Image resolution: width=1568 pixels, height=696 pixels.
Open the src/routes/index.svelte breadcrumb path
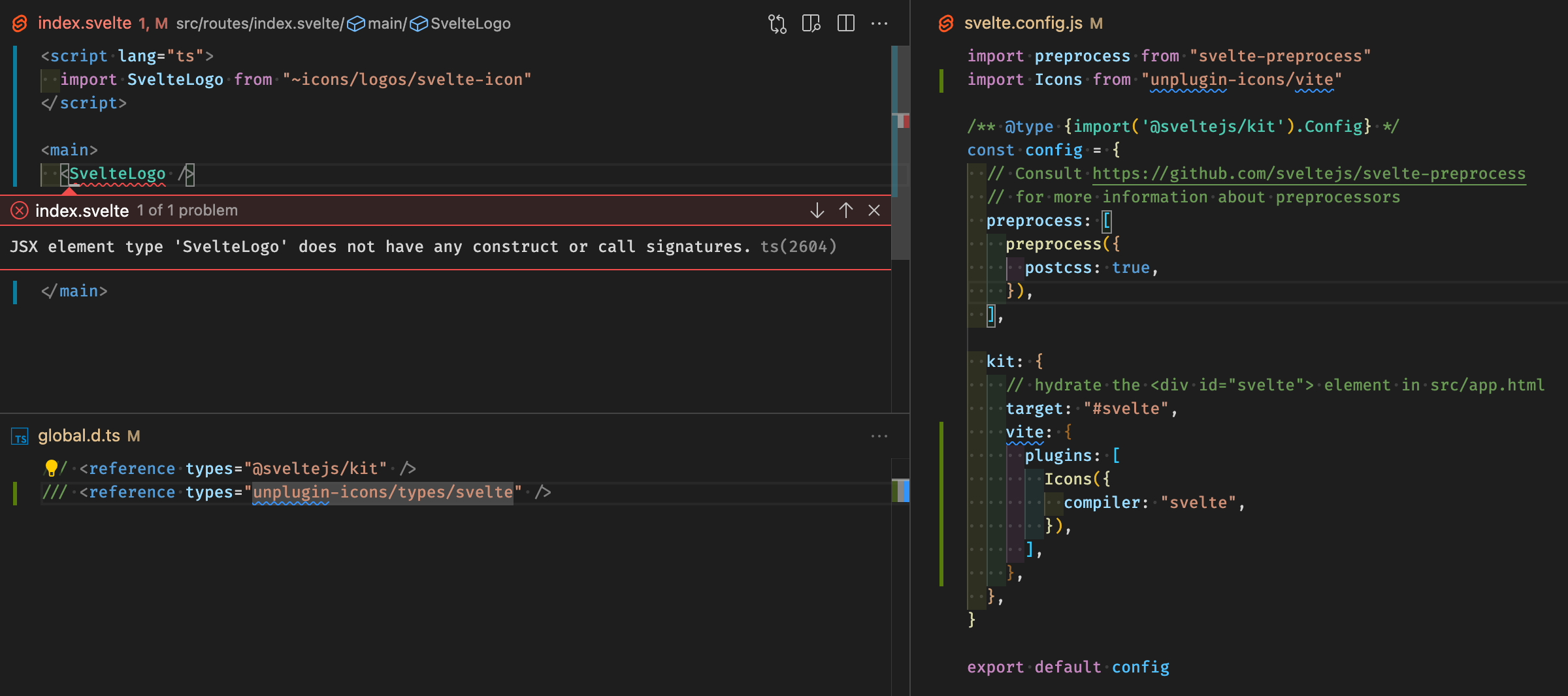coord(259,23)
